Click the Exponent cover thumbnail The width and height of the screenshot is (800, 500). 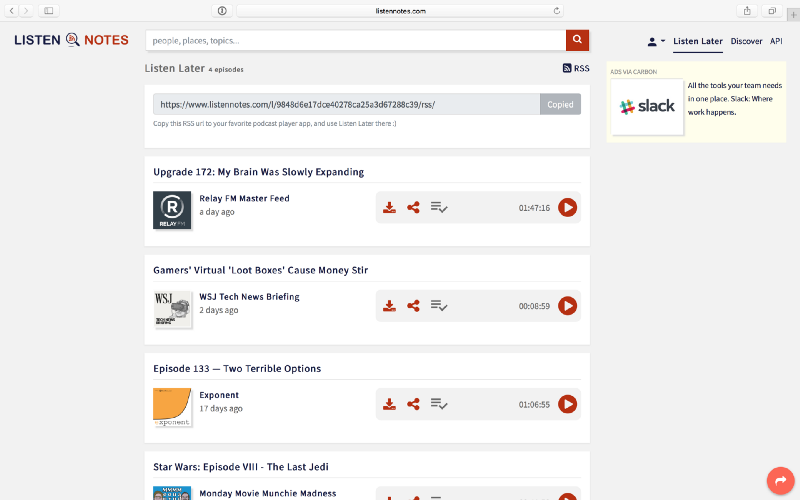[172, 407]
